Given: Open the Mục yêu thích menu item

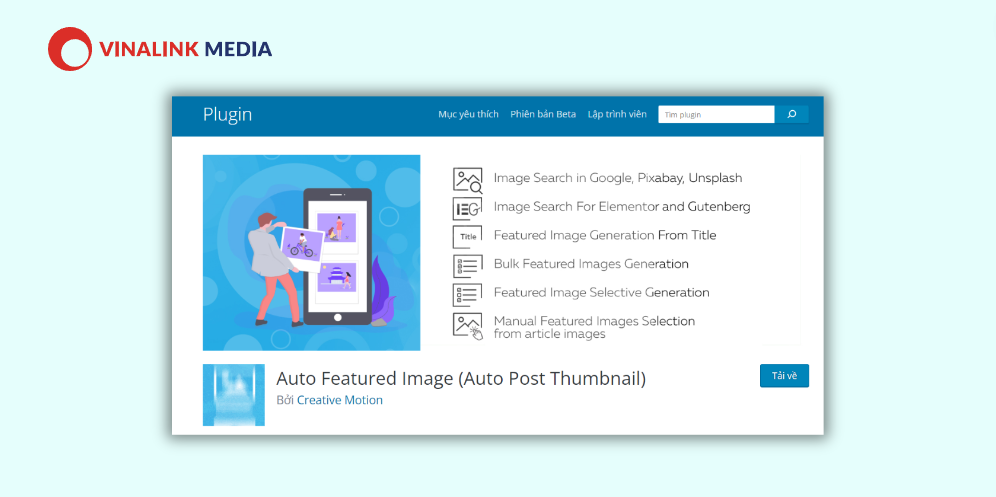Looking at the screenshot, I should 468,114.
